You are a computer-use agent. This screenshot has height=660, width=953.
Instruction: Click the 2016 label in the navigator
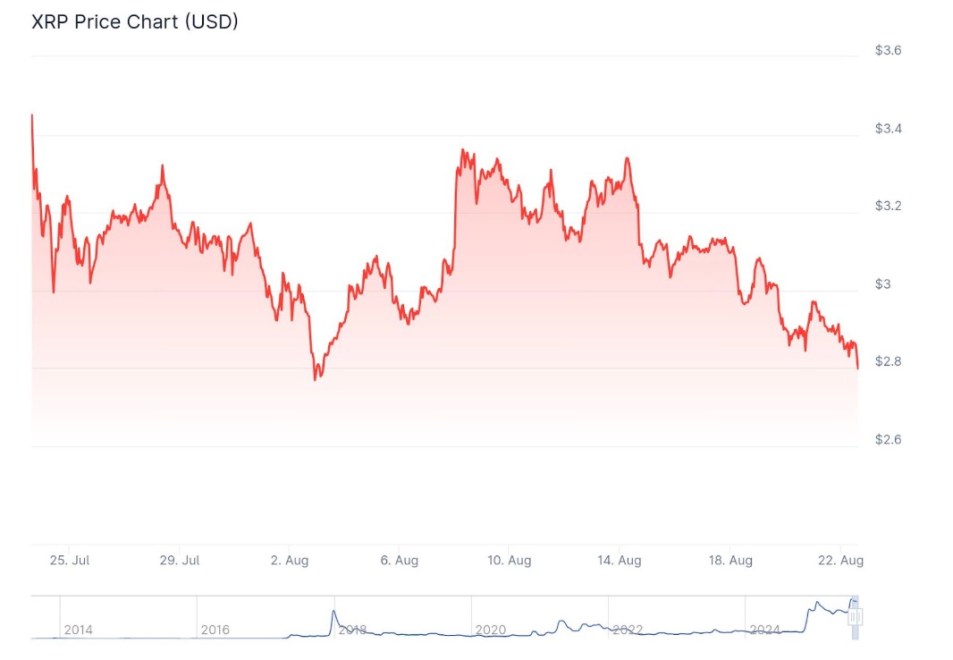[215, 630]
